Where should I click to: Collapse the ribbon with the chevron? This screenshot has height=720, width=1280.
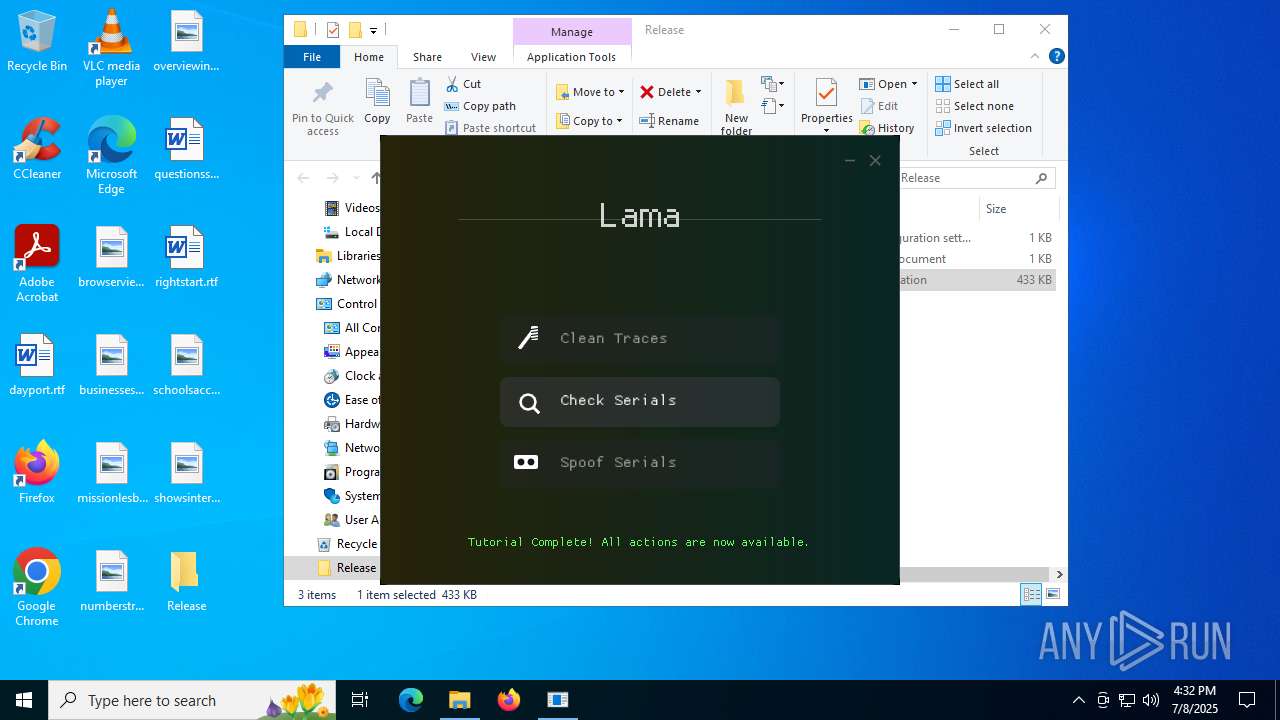coord(1035,57)
